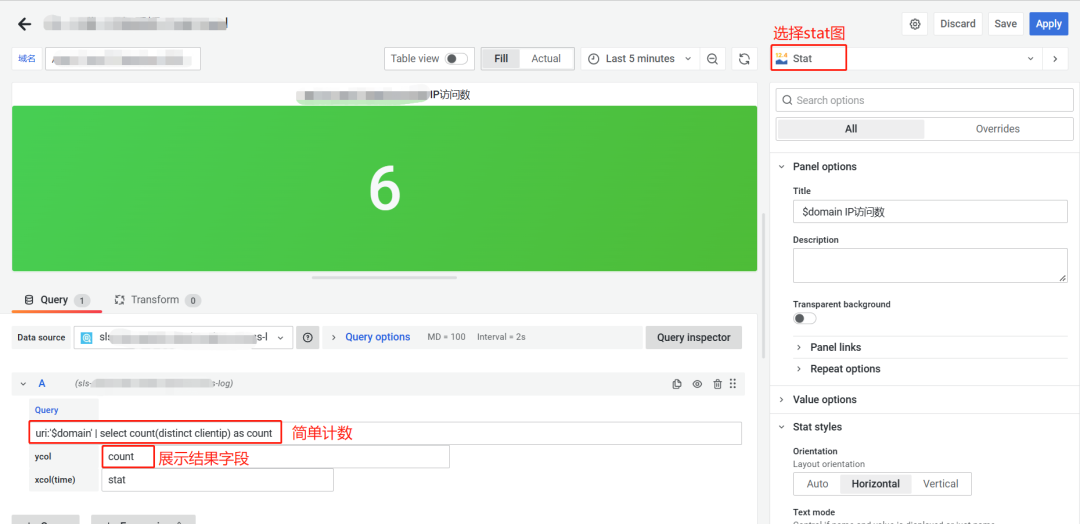
Task: Refresh the dashboard panel
Action: 744,59
